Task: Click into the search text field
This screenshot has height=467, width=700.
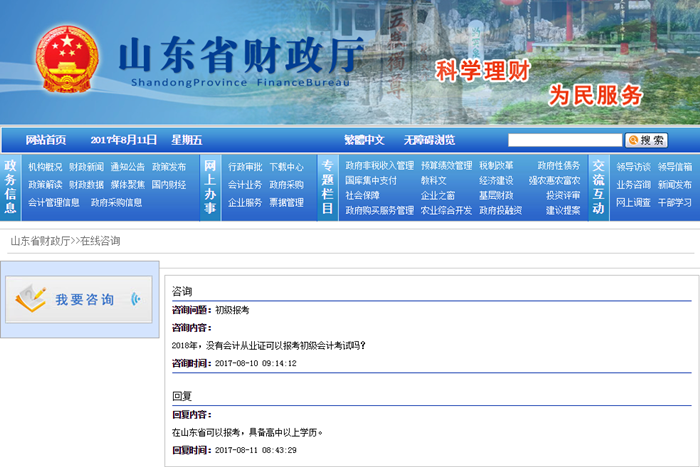Action: tap(564, 140)
